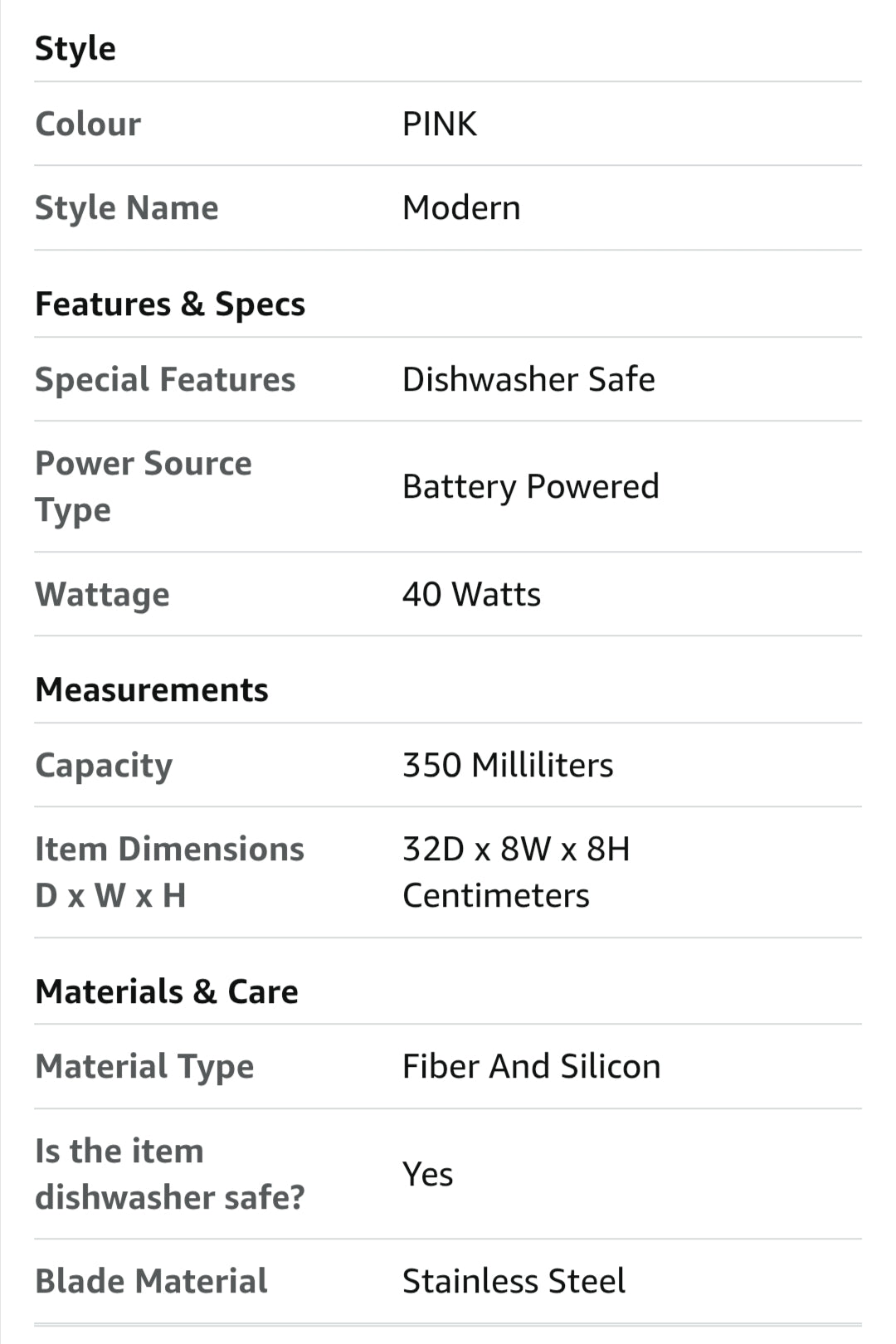Select the Stainless Steel blade material value
This screenshot has height=1344, width=896.
514,1281
